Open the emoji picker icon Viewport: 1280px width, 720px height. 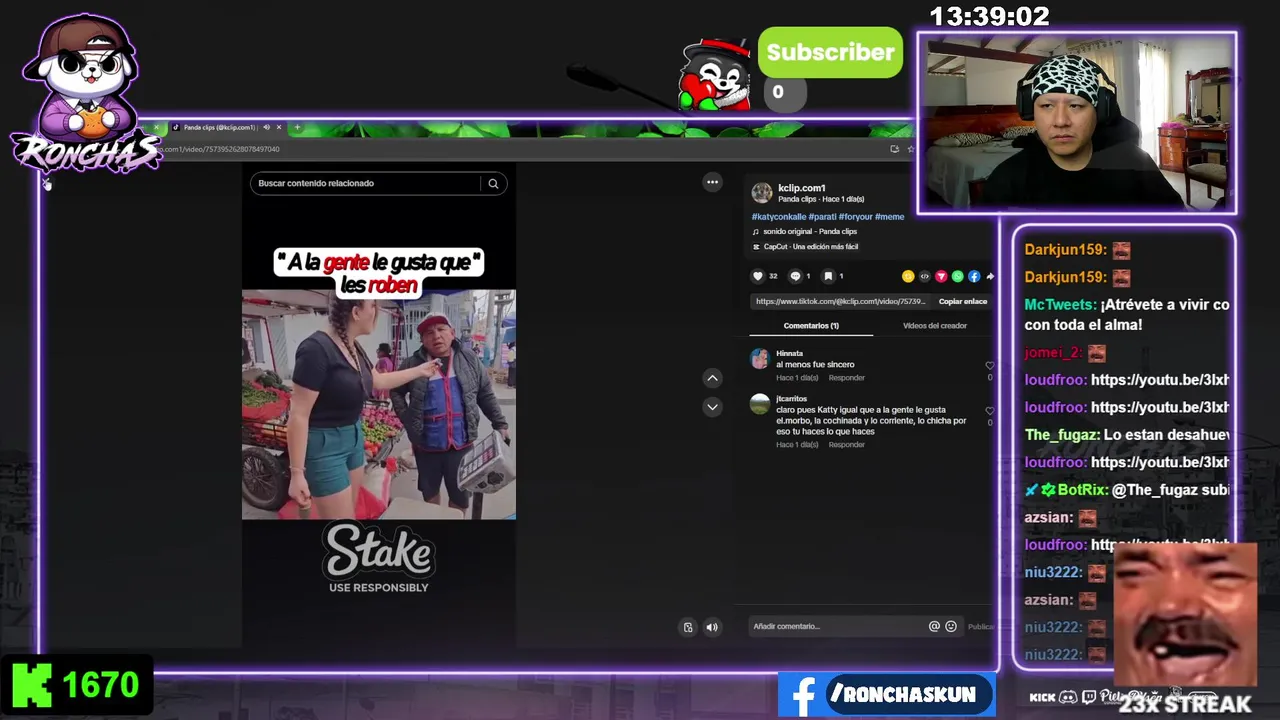tap(951, 626)
